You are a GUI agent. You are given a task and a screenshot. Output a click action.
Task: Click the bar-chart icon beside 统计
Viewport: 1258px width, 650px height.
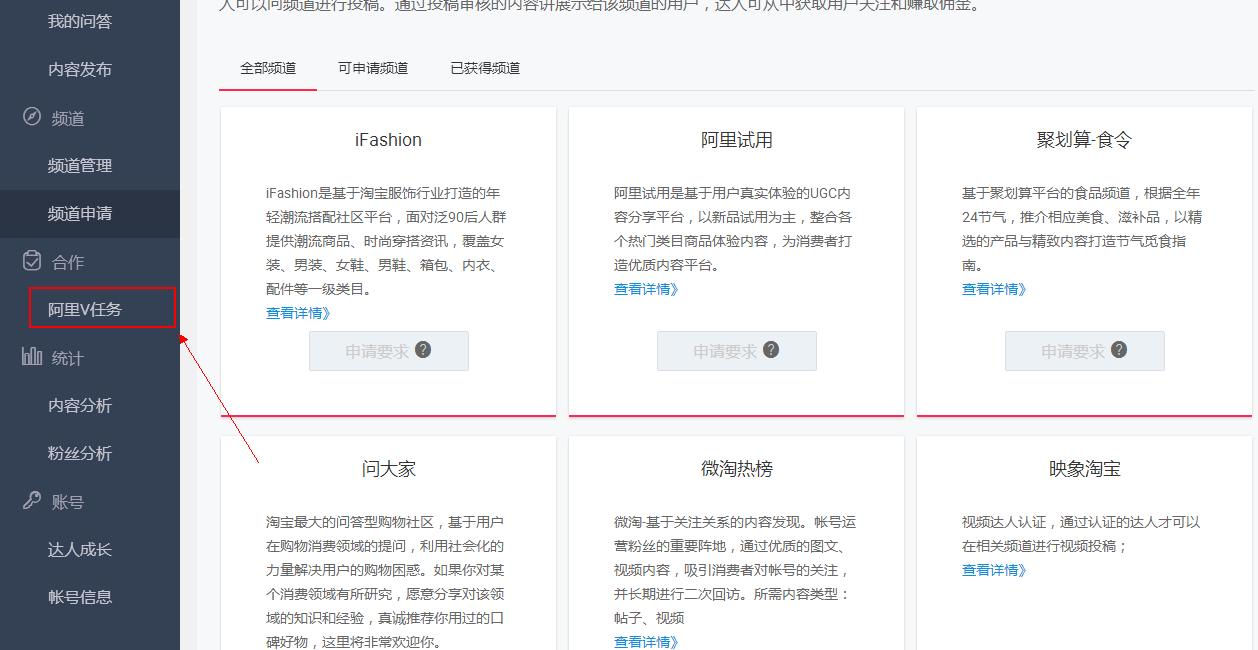click(x=31, y=357)
